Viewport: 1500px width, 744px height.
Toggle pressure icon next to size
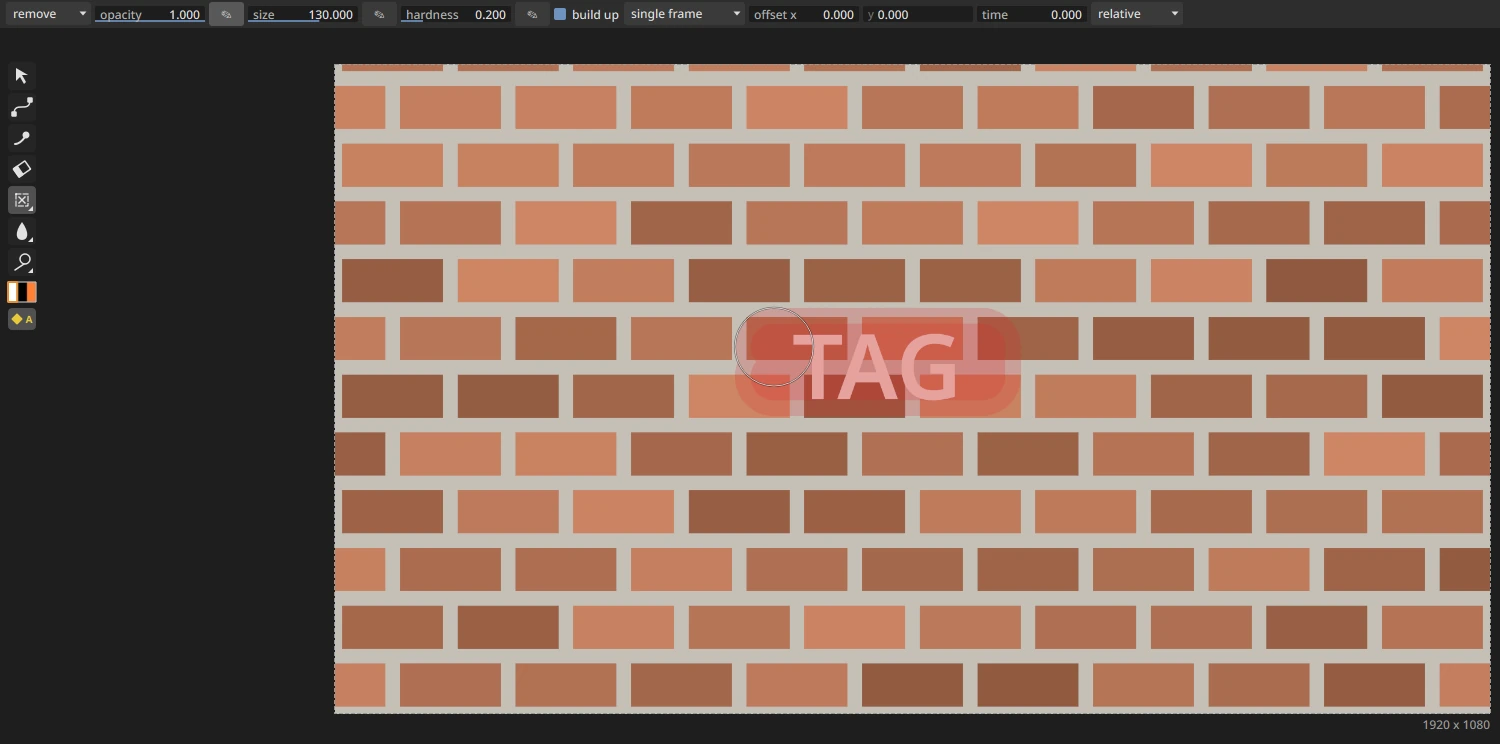[379, 14]
